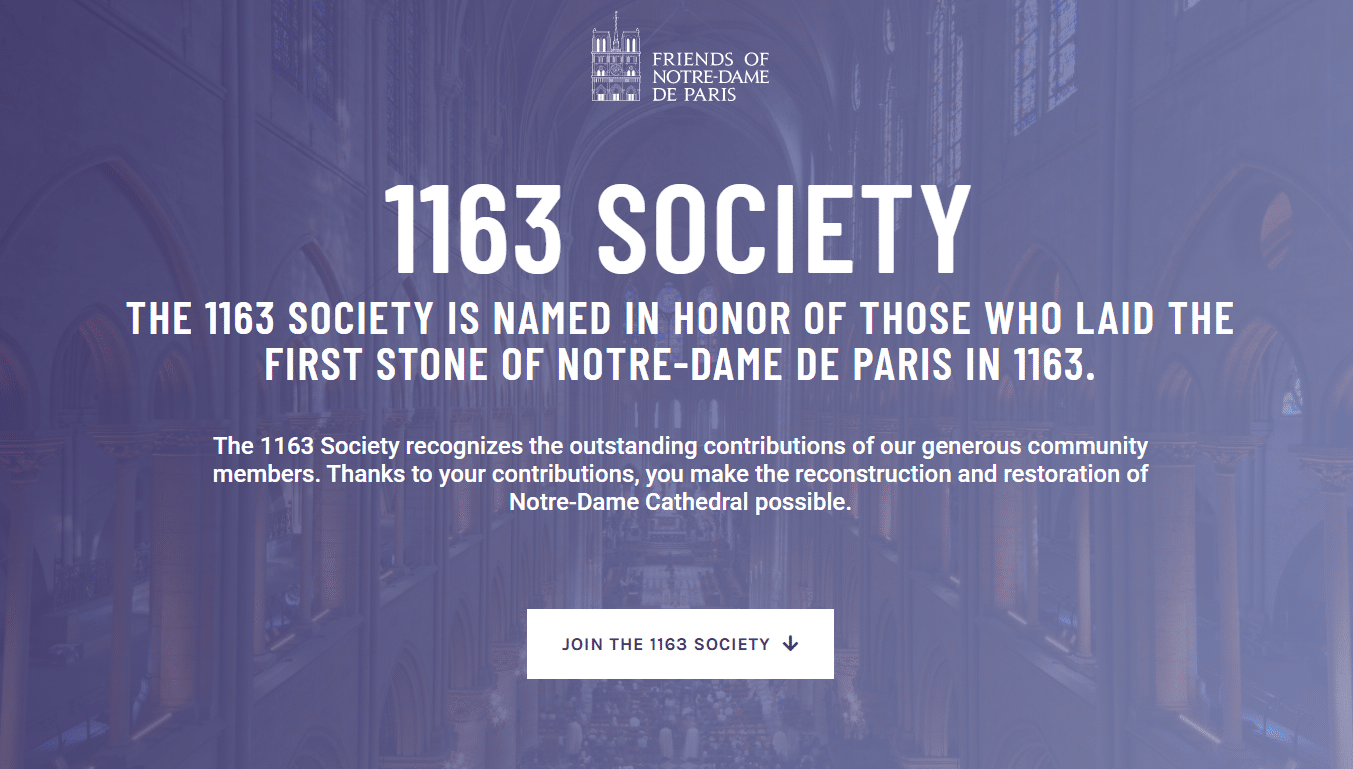Open the Friends of Notre-Dame de Paris home link

pyautogui.click(x=680, y=57)
